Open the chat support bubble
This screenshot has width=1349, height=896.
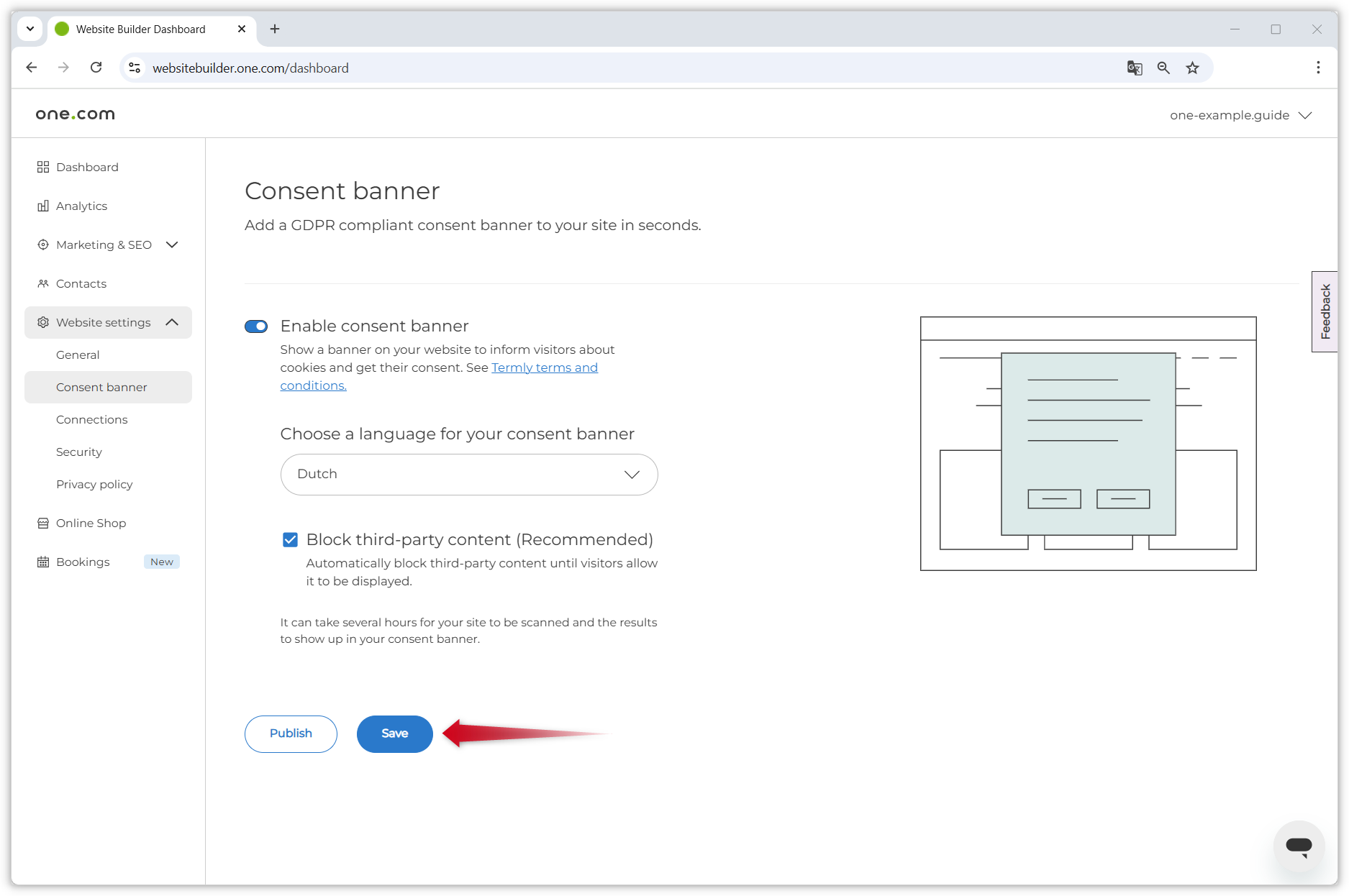click(1299, 846)
